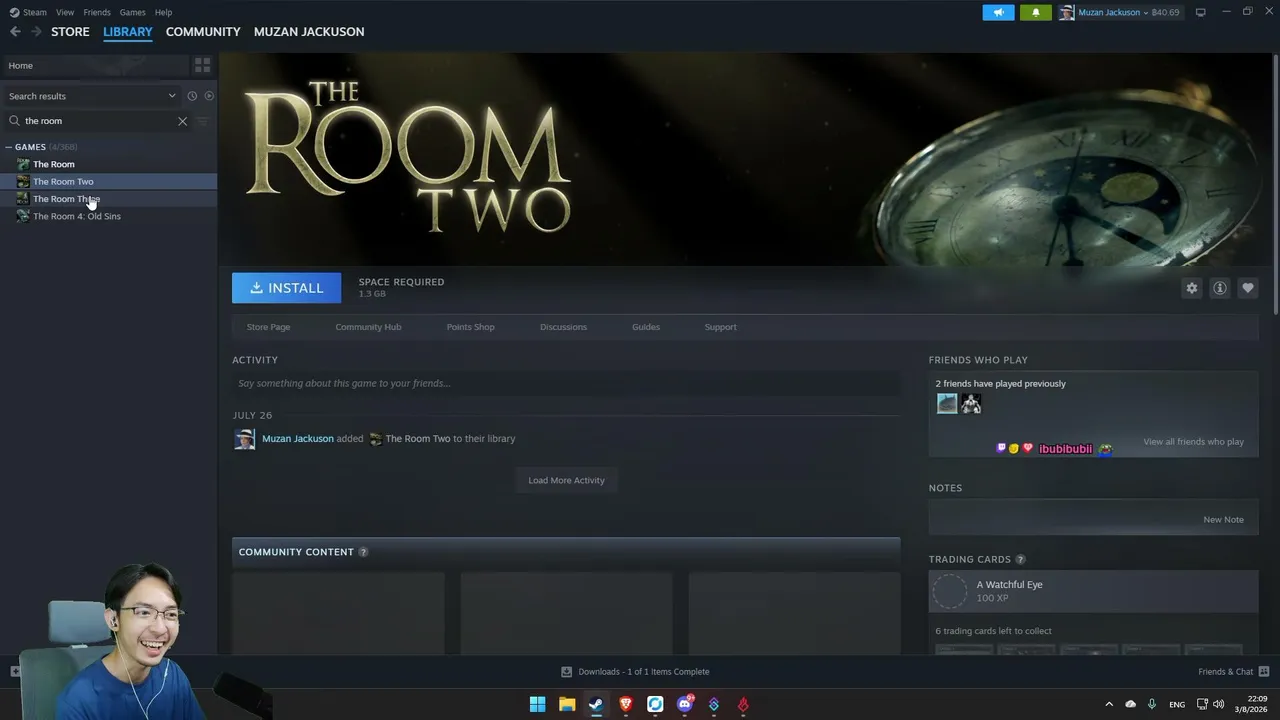Open Muzan Jackson activity profile link
This screenshot has width=1280, height=720.
(298, 439)
